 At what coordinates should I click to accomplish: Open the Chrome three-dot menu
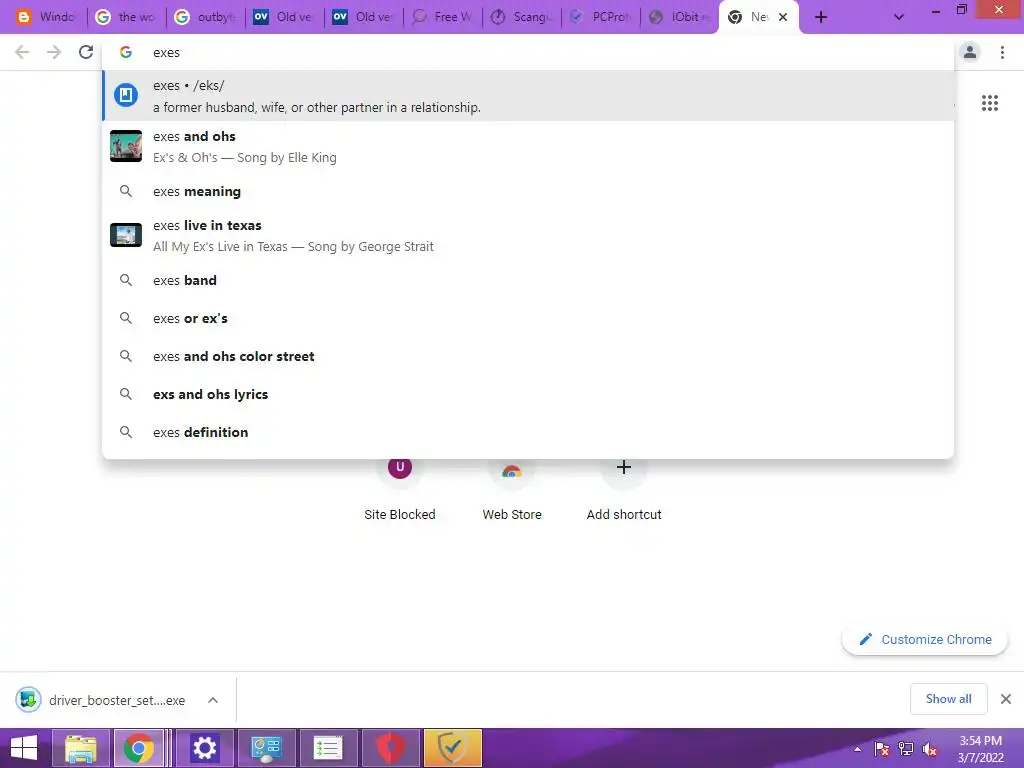coord(1002,52)
